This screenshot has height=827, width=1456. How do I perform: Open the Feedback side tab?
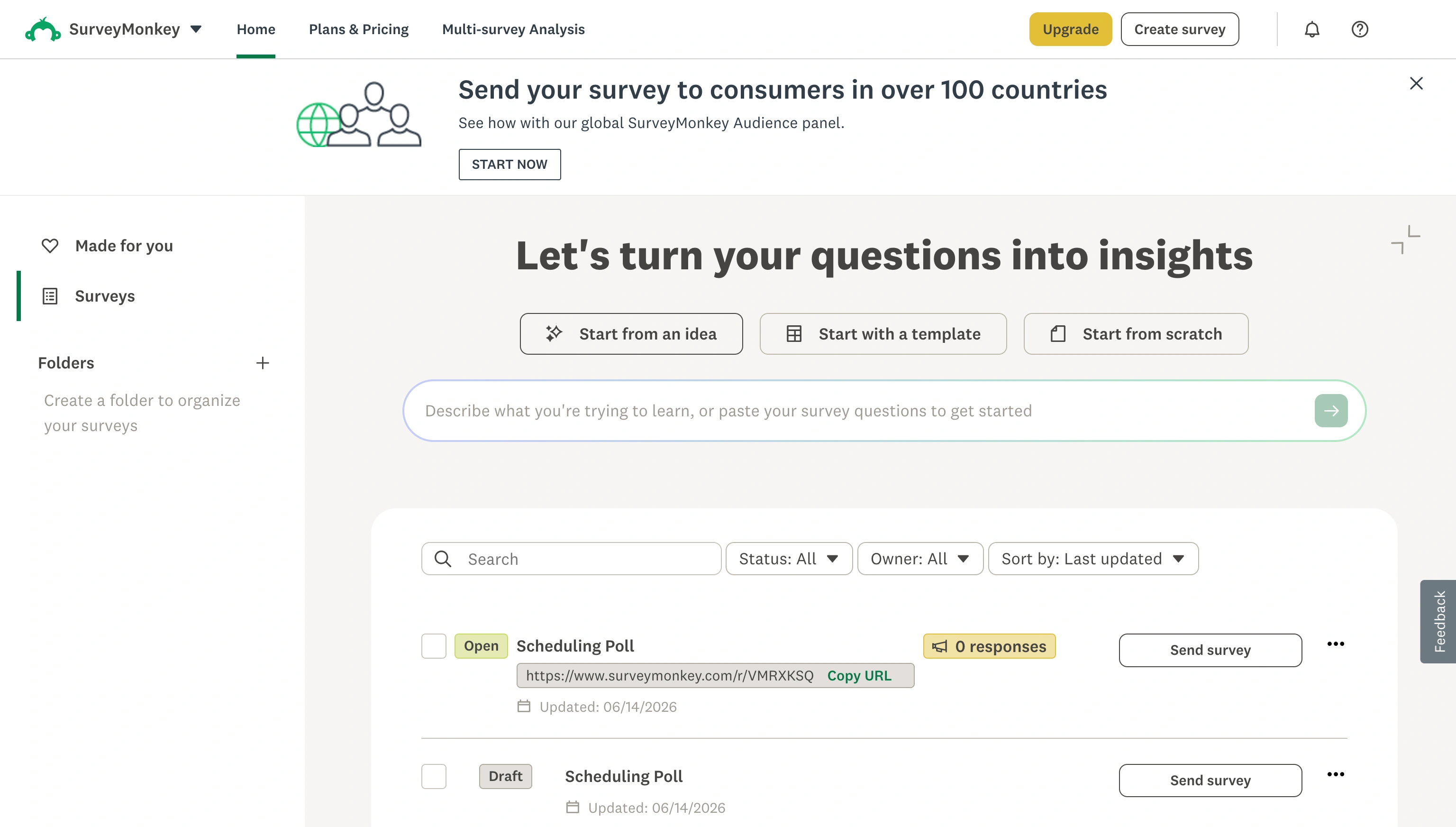(x=1438, y=621)
